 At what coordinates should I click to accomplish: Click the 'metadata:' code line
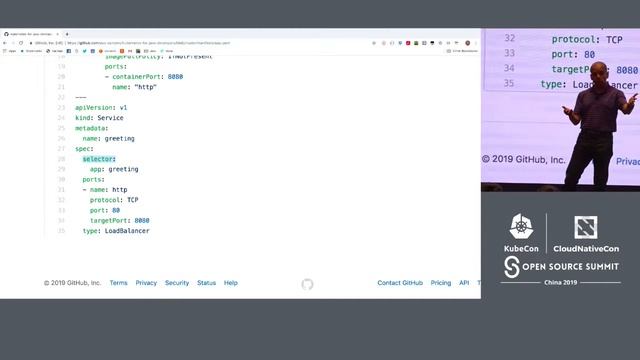[92, 128]
